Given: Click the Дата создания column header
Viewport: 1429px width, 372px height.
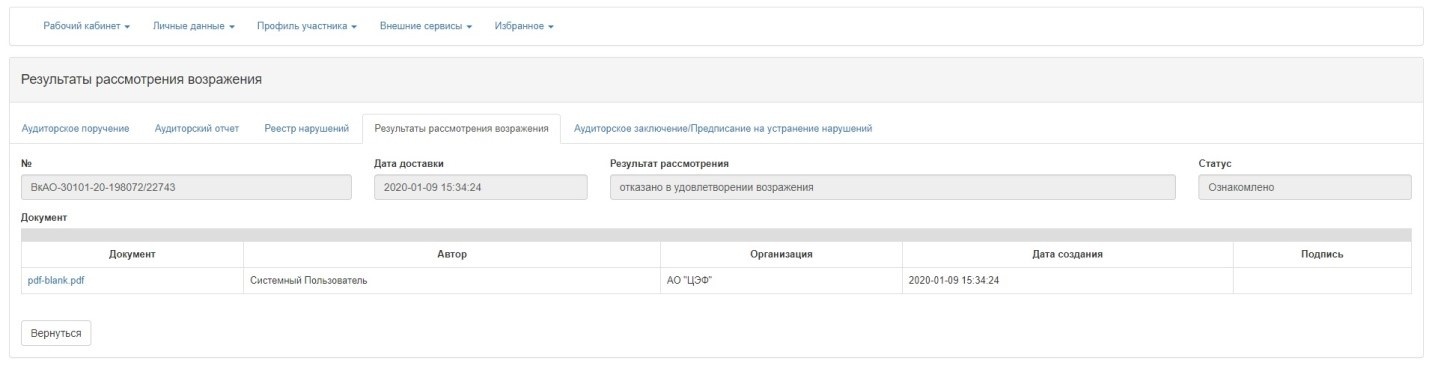Looking at the screenshot, I should click(1068, 255).
